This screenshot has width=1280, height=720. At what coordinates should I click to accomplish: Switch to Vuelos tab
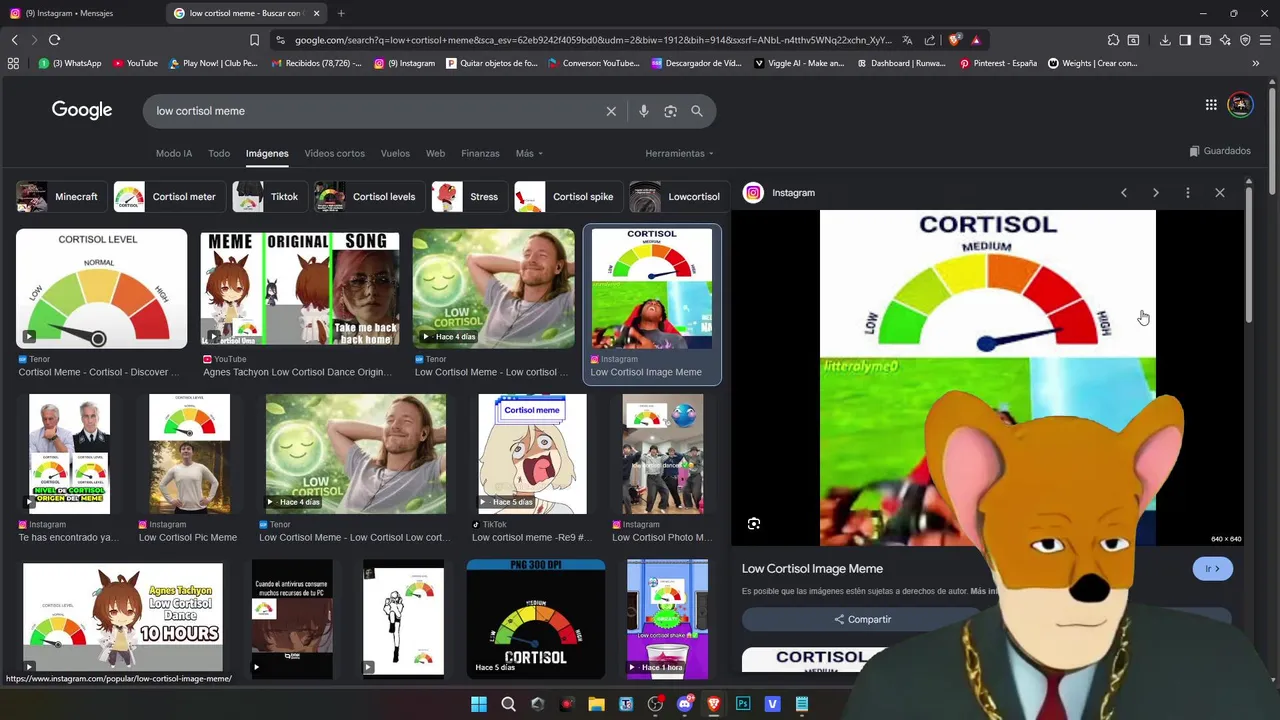tap(395, 153)
